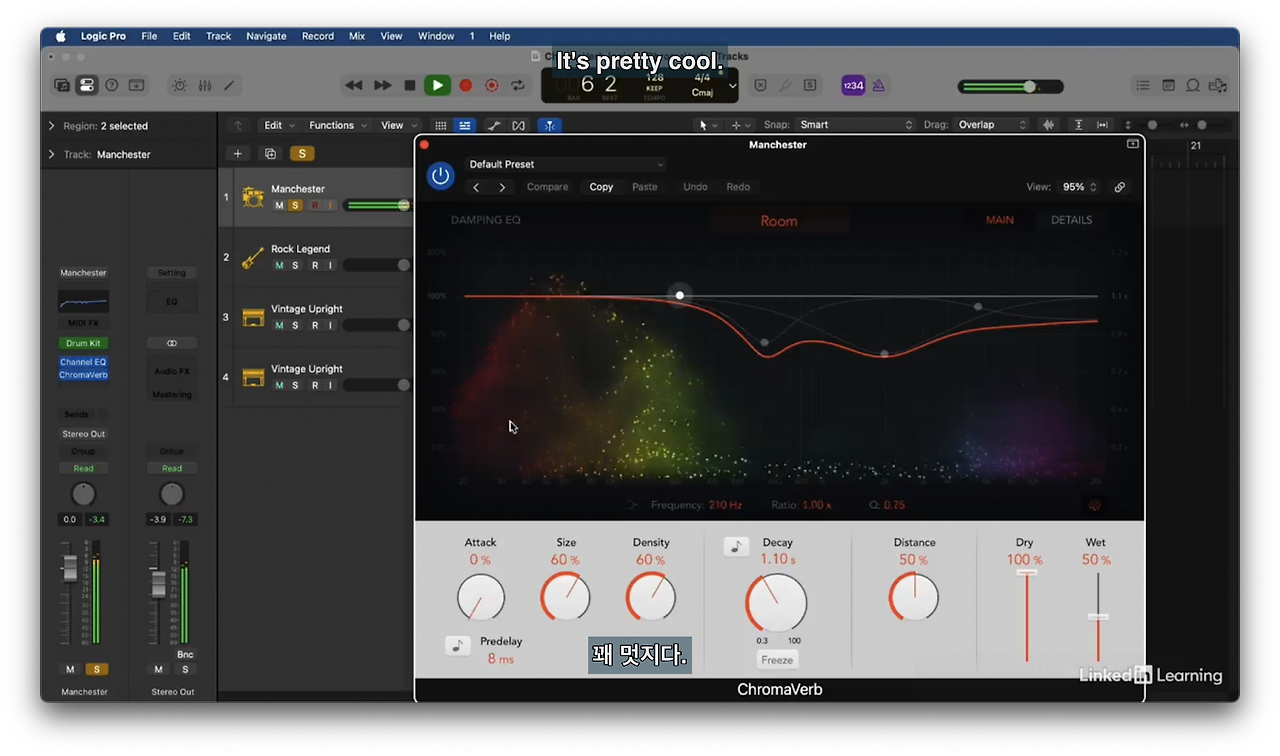Click the Freeze button under Decay
Image resolution: width=1280 pixels, height=756 pixels.
click(x=777, y=660)
